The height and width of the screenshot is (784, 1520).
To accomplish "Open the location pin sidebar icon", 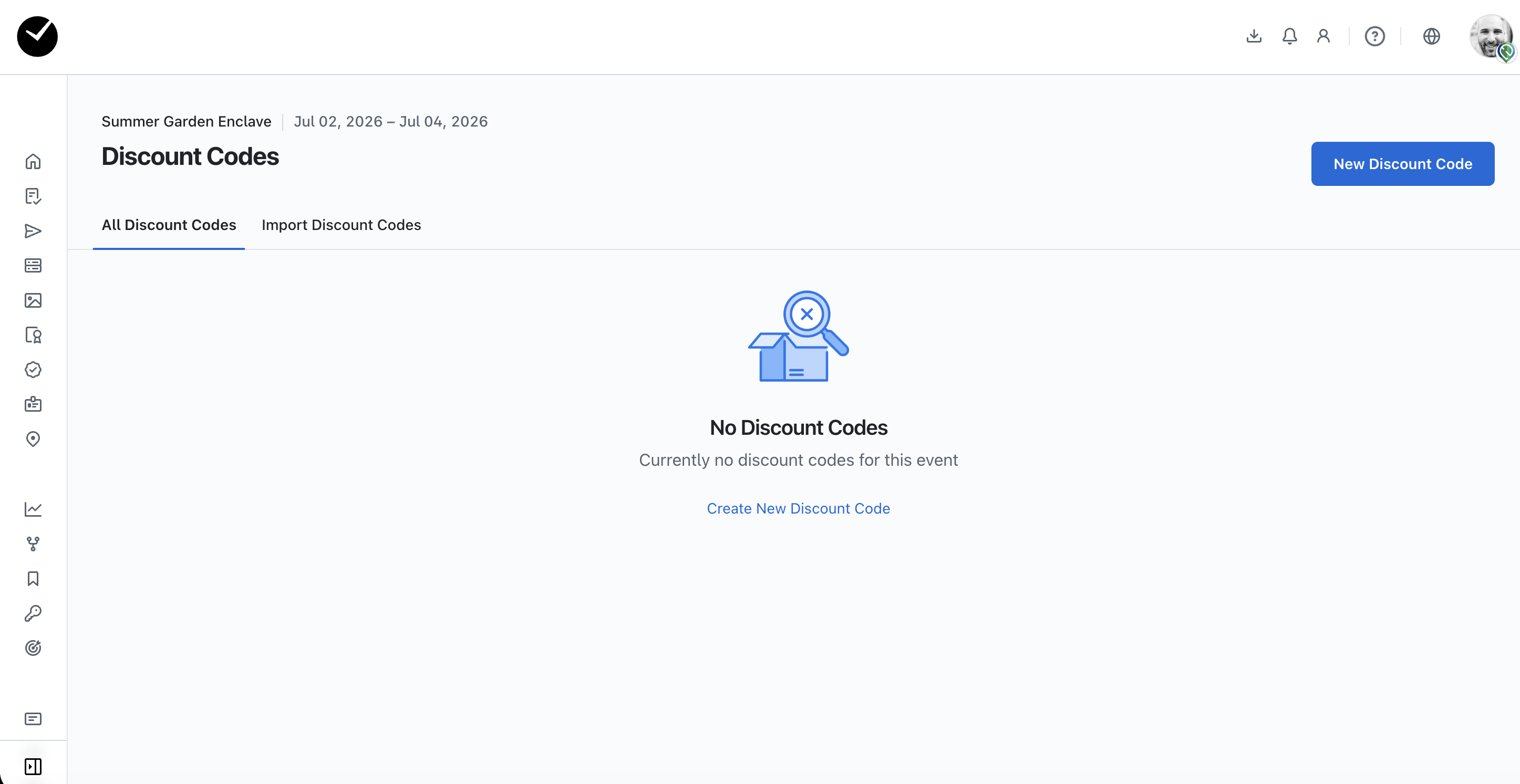I will (x=33, y=439).
